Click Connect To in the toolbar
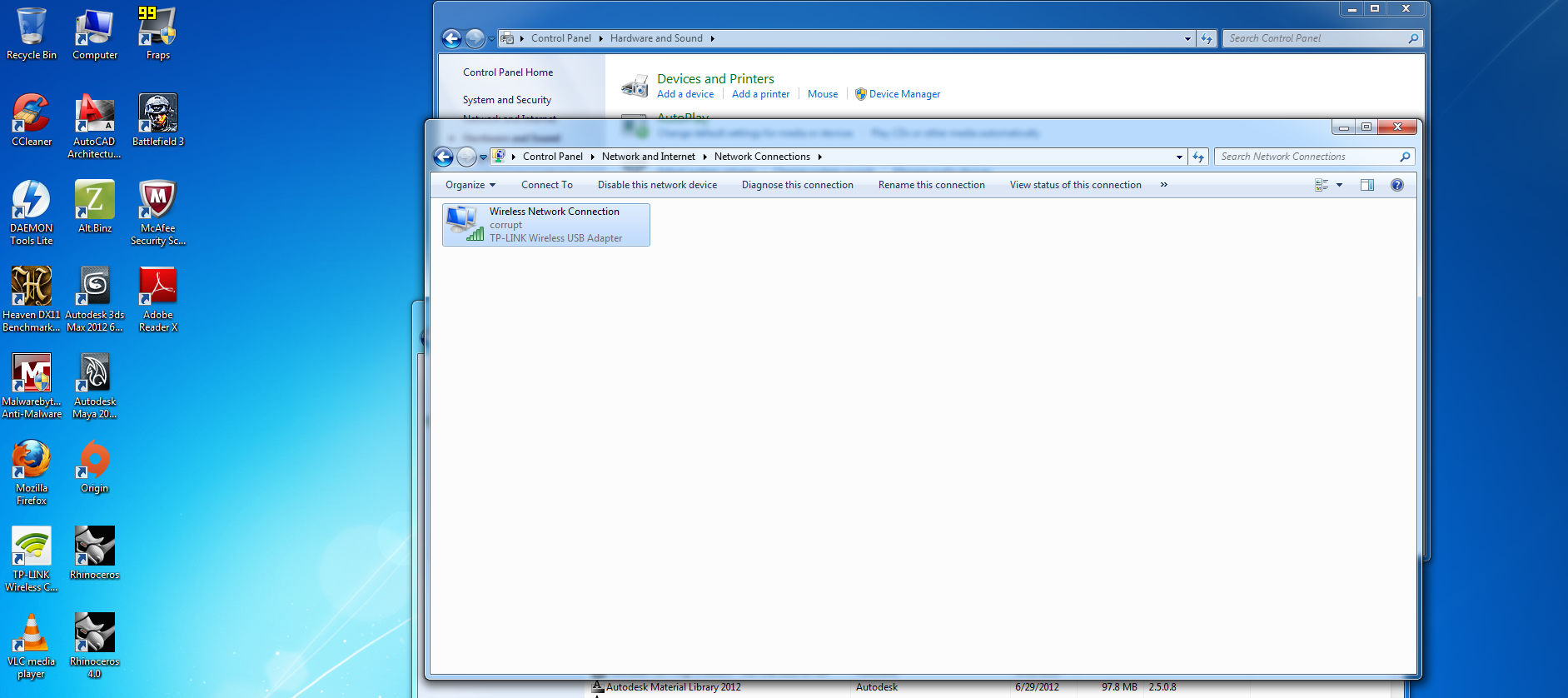This screenshot has height=698, width=1568. 547,185
